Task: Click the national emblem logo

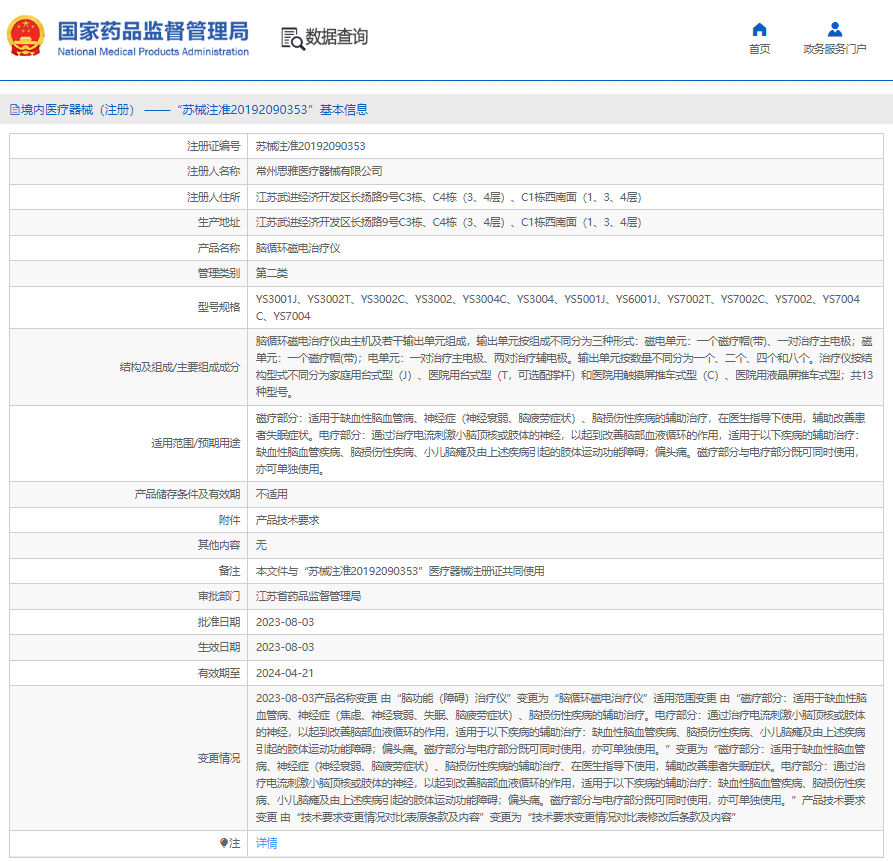Action: click(x=26, y=36)
